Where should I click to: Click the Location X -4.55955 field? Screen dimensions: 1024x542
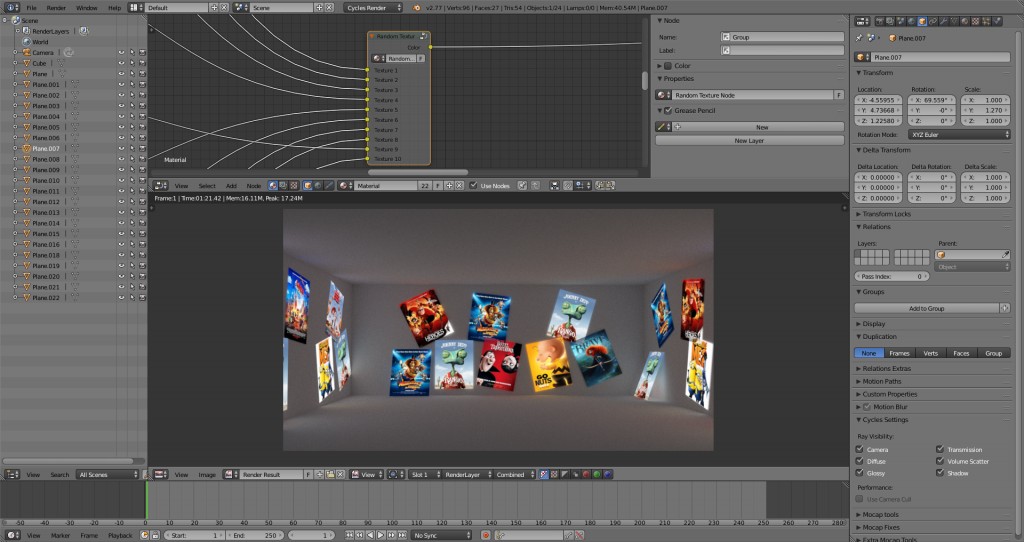[x=878, y=100]
